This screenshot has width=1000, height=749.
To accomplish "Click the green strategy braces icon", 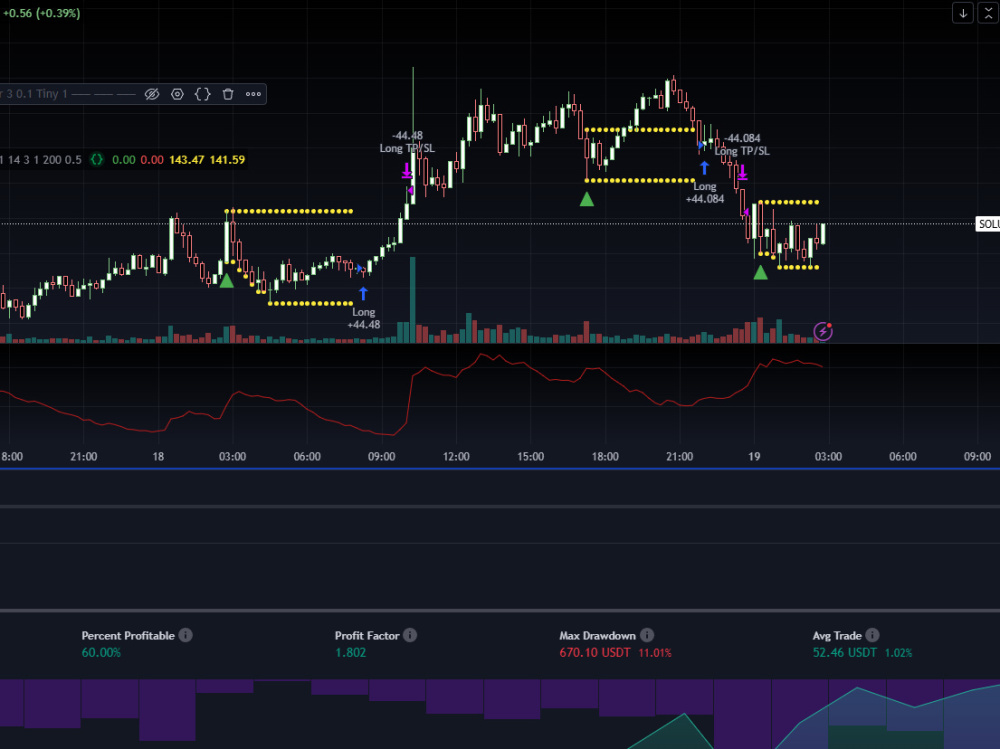I will point(96,159).
